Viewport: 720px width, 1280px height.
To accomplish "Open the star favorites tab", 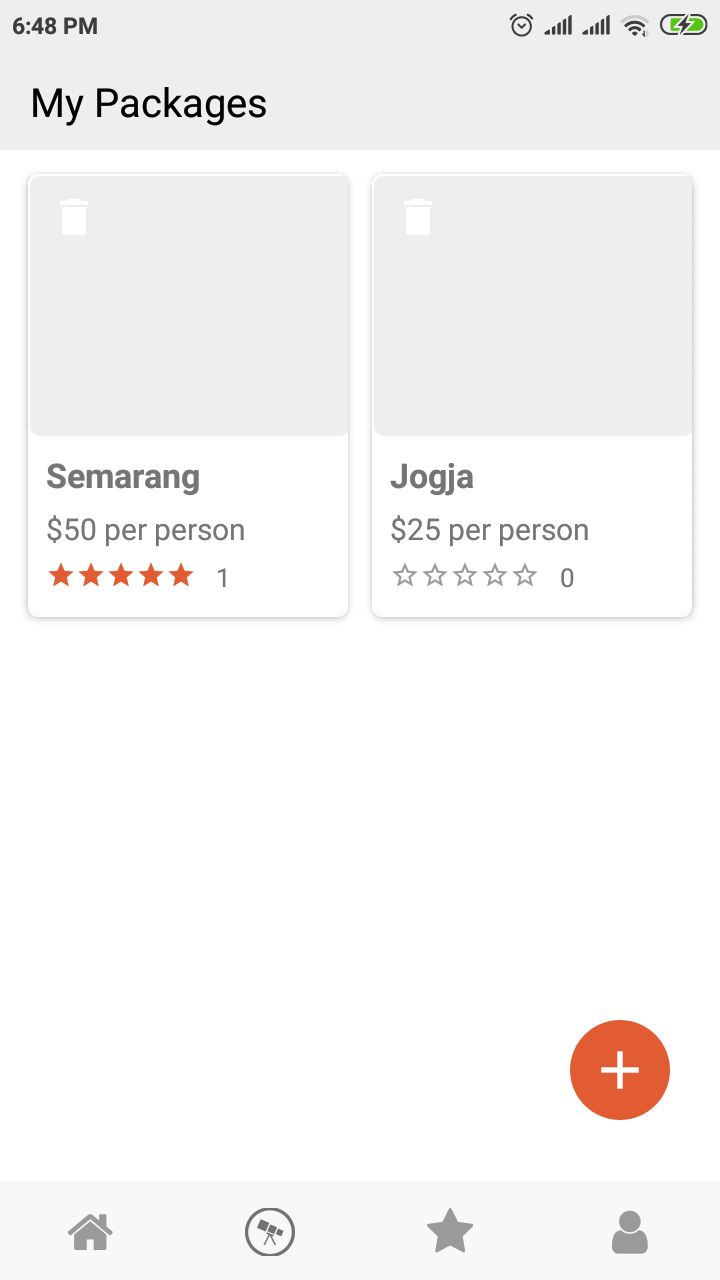I will pyautogui.click(x=450, y=1231).
